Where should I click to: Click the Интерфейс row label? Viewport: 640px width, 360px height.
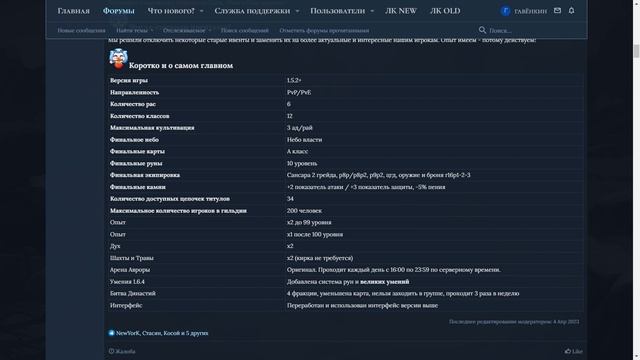coord(126,305)
